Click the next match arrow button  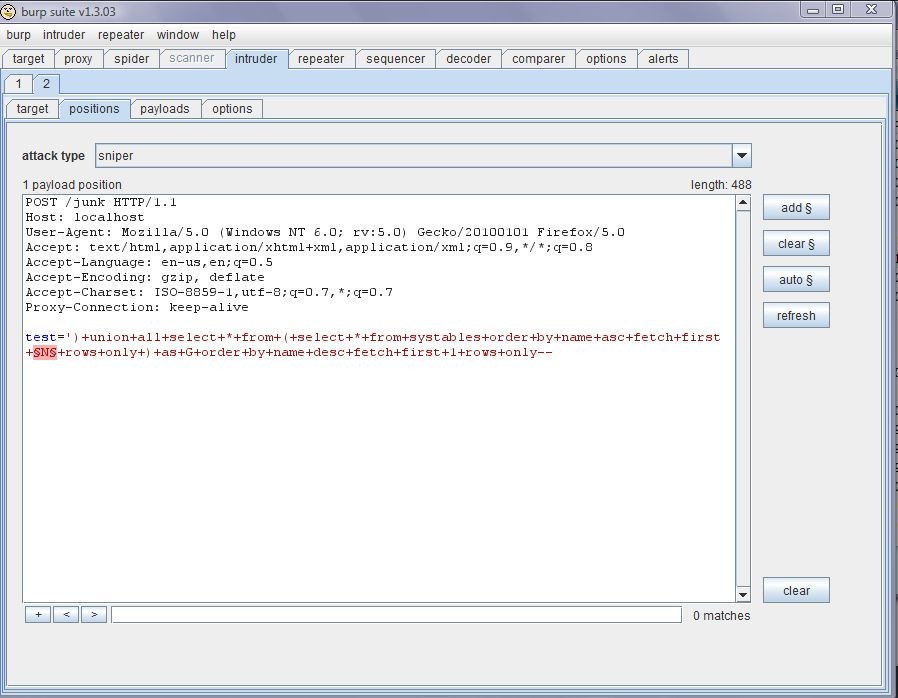[x=94, y=614]
